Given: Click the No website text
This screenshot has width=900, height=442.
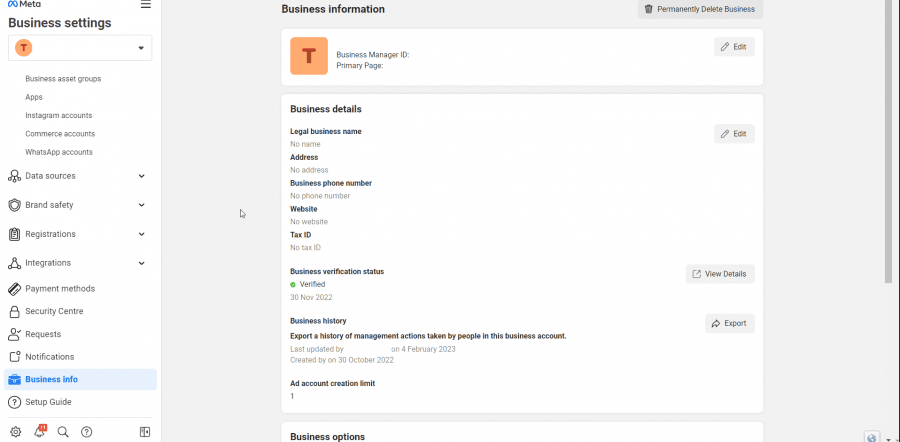Looking at the screenshot, I should pos(309,222).
